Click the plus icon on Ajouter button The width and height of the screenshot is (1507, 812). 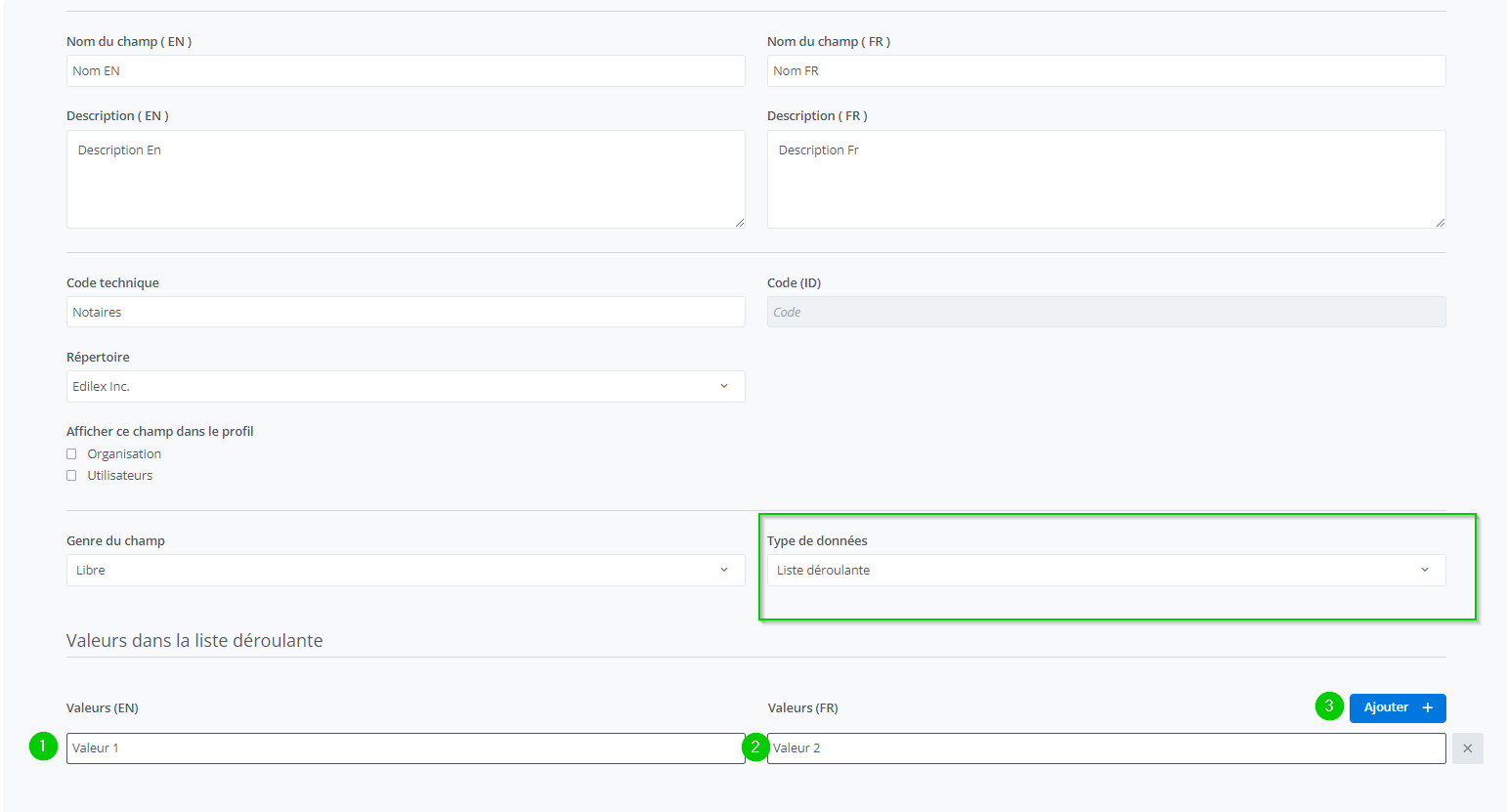(1427, 707)
